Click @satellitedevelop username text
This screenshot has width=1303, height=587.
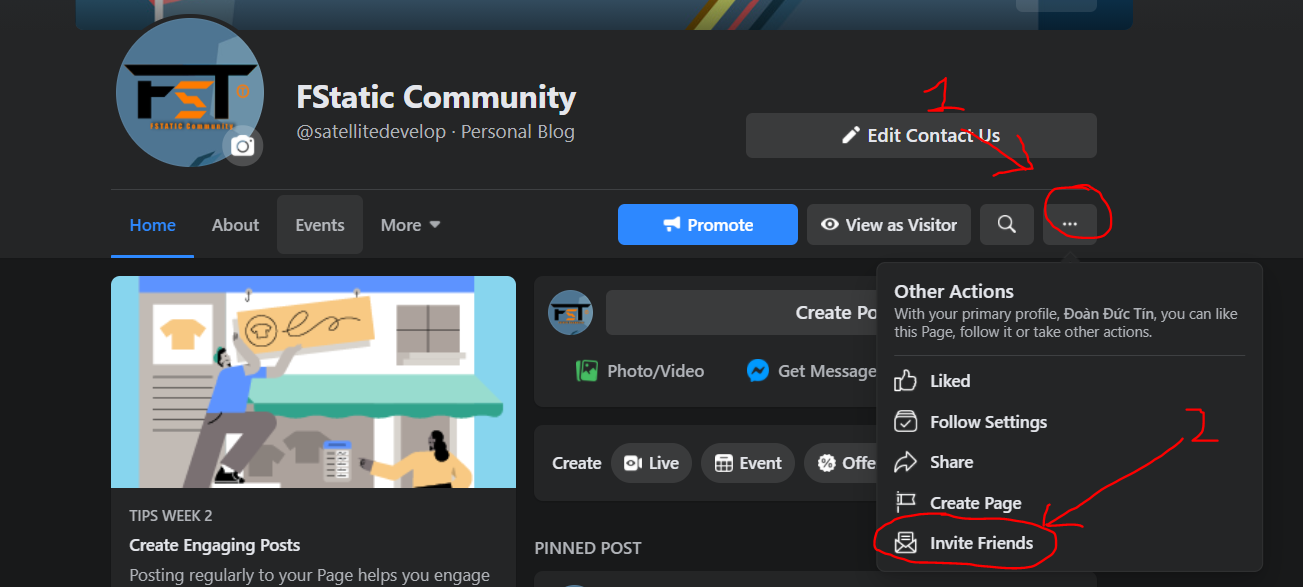click(371, 132)
